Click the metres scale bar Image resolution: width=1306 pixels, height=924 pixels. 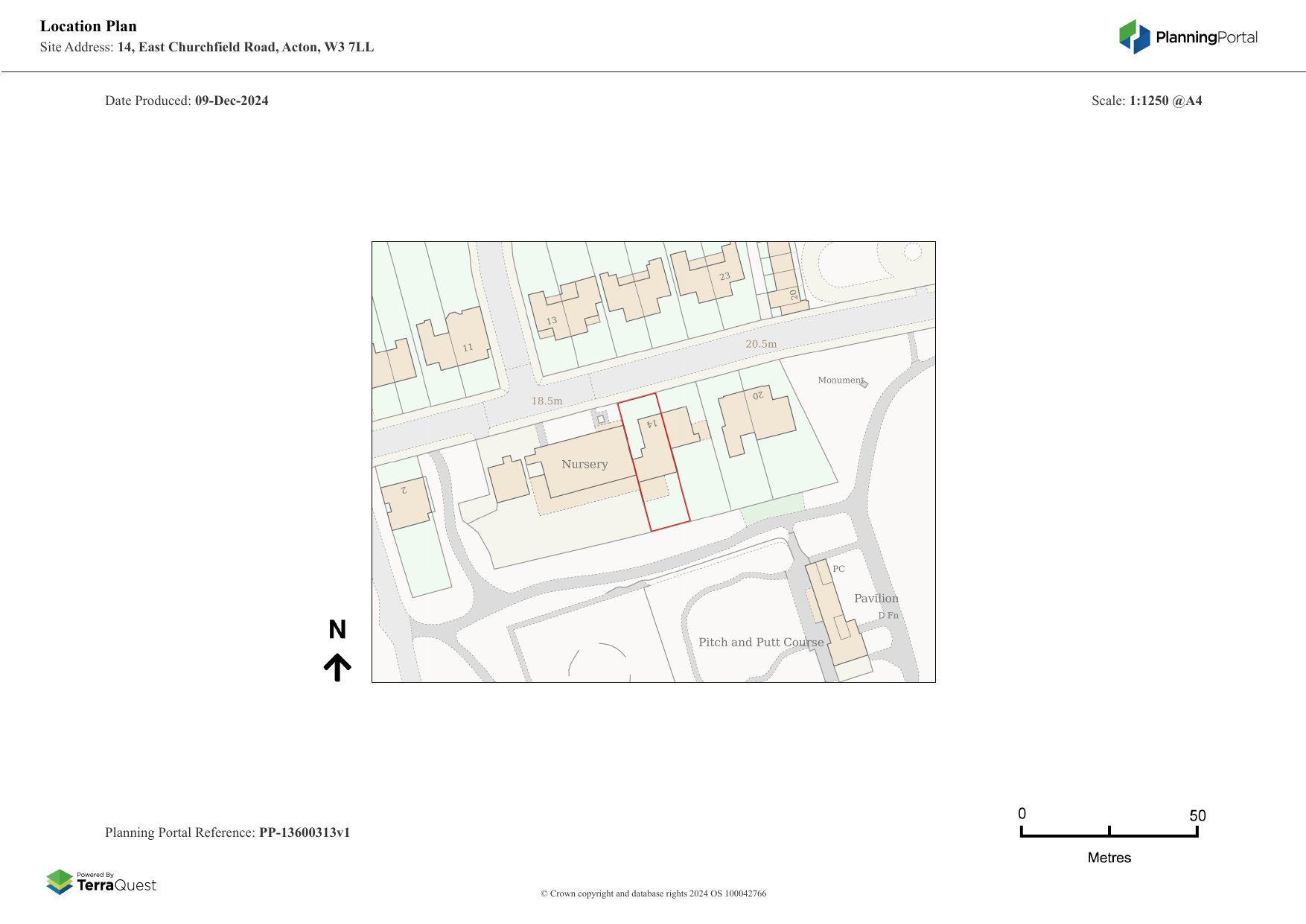pyautogui.click(x=1109, y=833)
